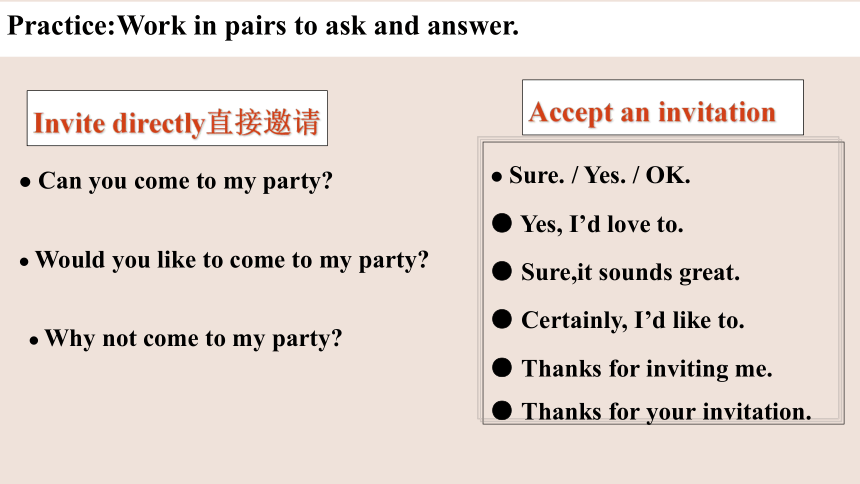Screen dimensions: 860x484
Task: Click 'Sure,it sounds great.' text
Action: click(x=630, y=272)
